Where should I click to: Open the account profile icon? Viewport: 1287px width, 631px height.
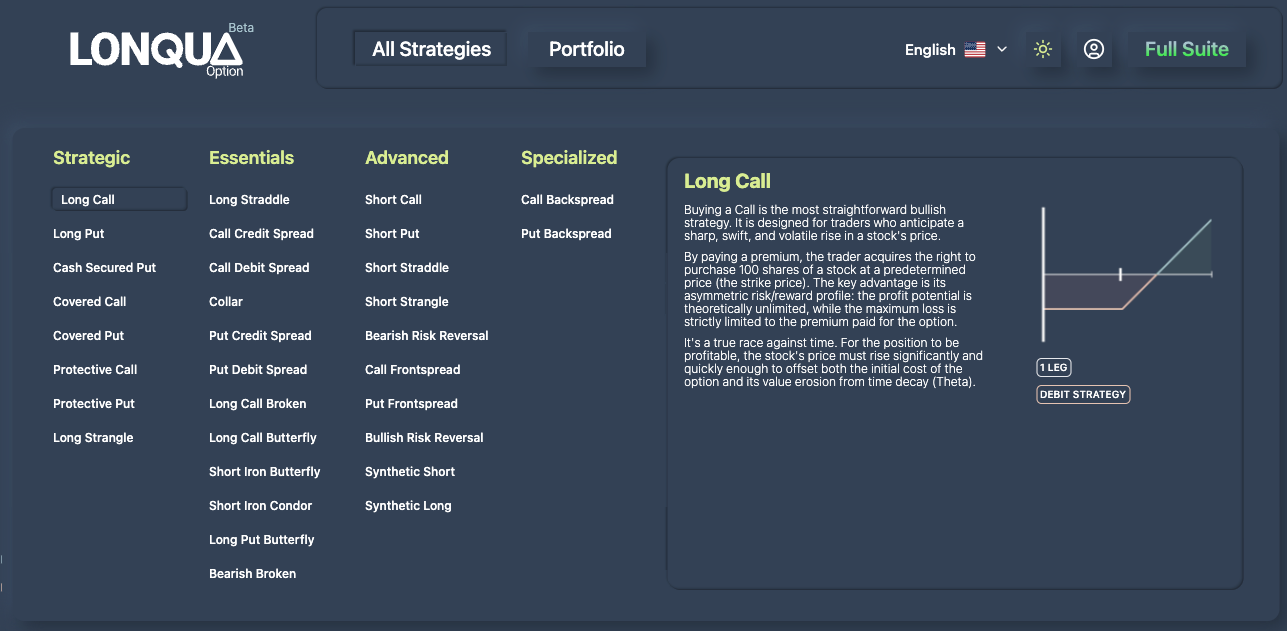[x=1094, y=48]
